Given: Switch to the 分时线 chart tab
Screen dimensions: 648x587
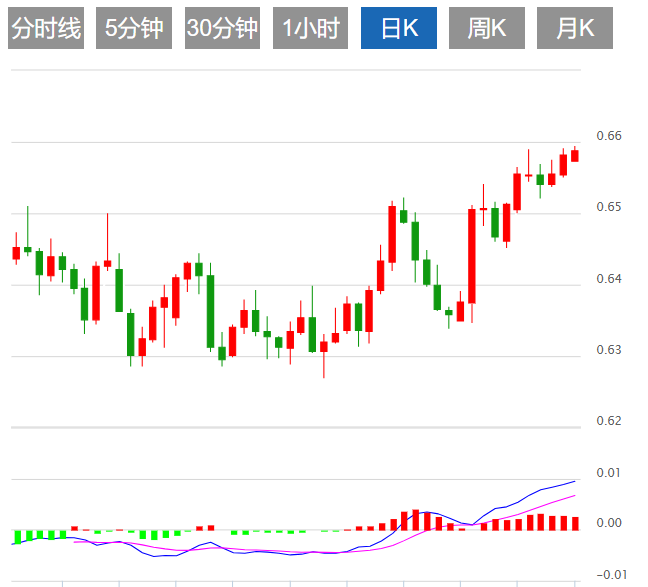Looking at the screenshot, I should tap(46, 28).
